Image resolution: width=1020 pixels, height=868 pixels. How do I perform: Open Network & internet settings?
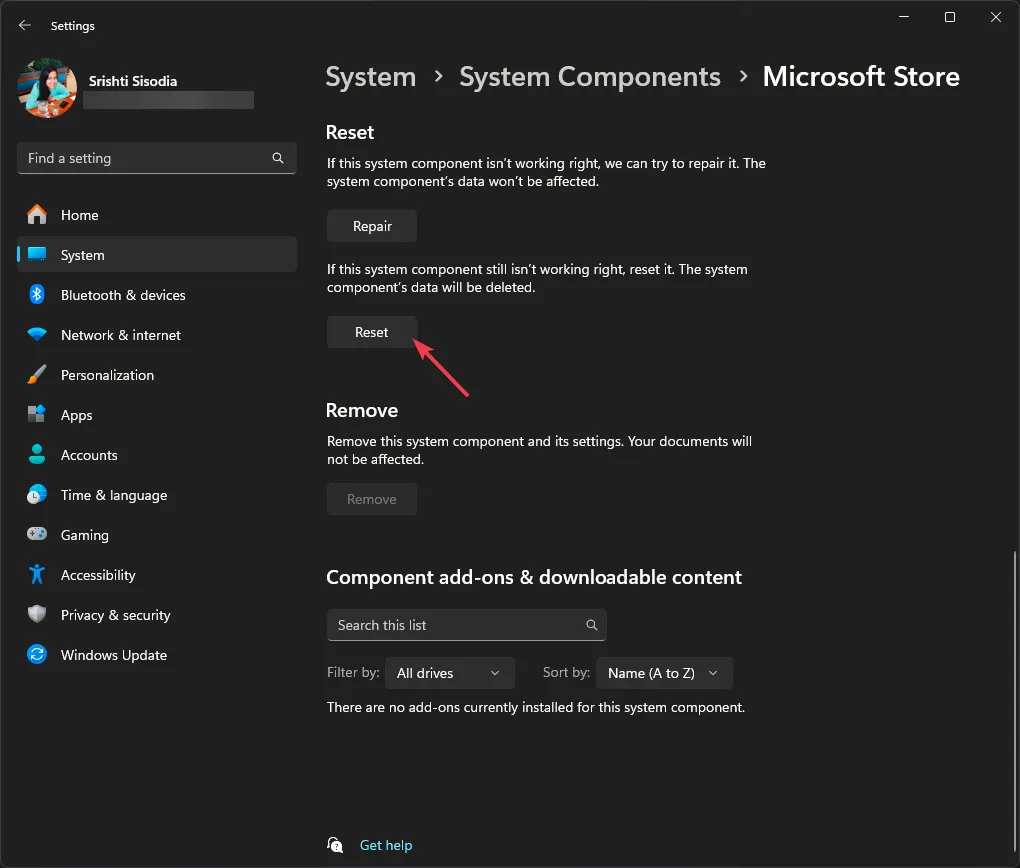(x=157, y=335)
